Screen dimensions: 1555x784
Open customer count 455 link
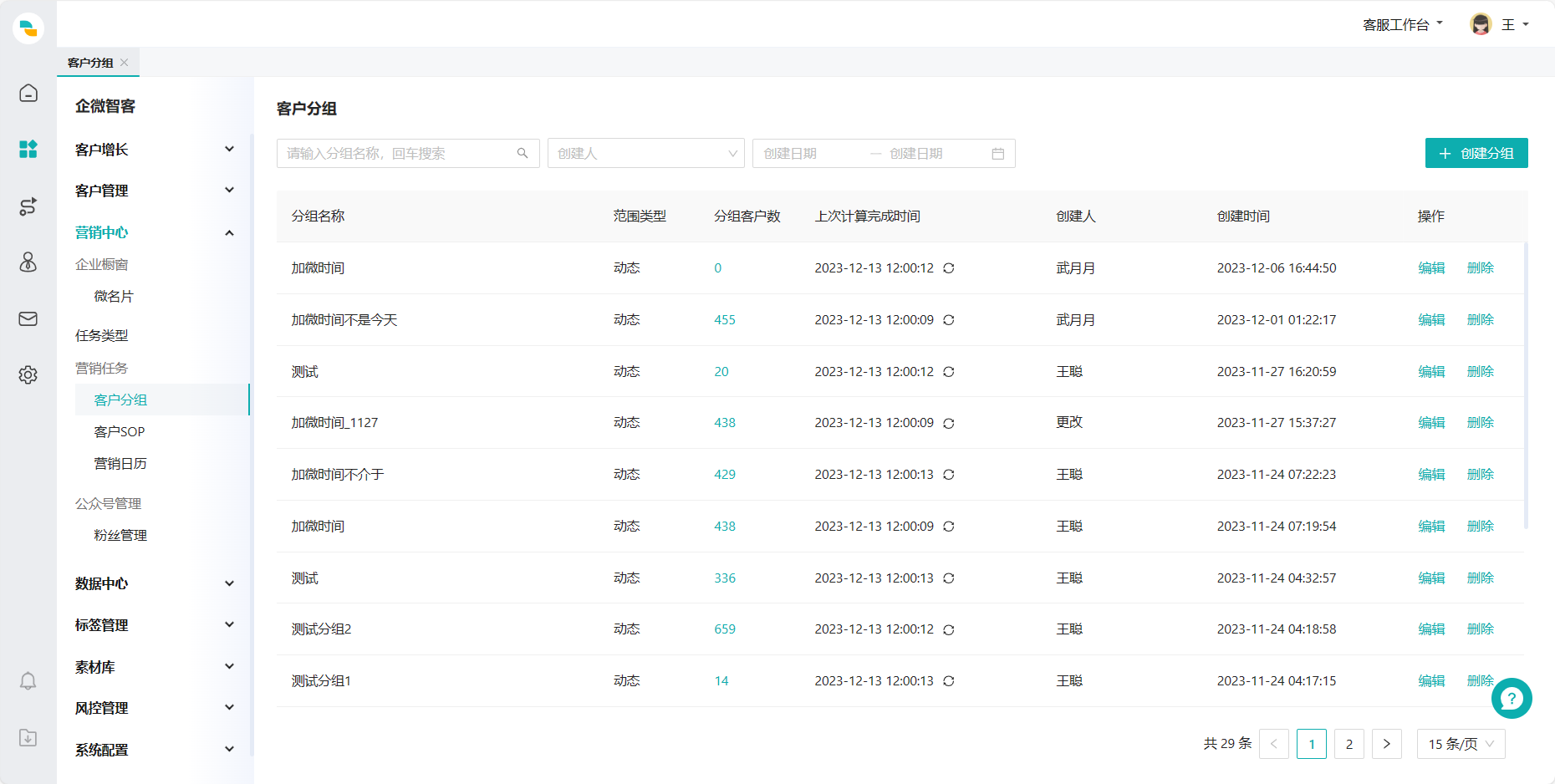[725, 320]
